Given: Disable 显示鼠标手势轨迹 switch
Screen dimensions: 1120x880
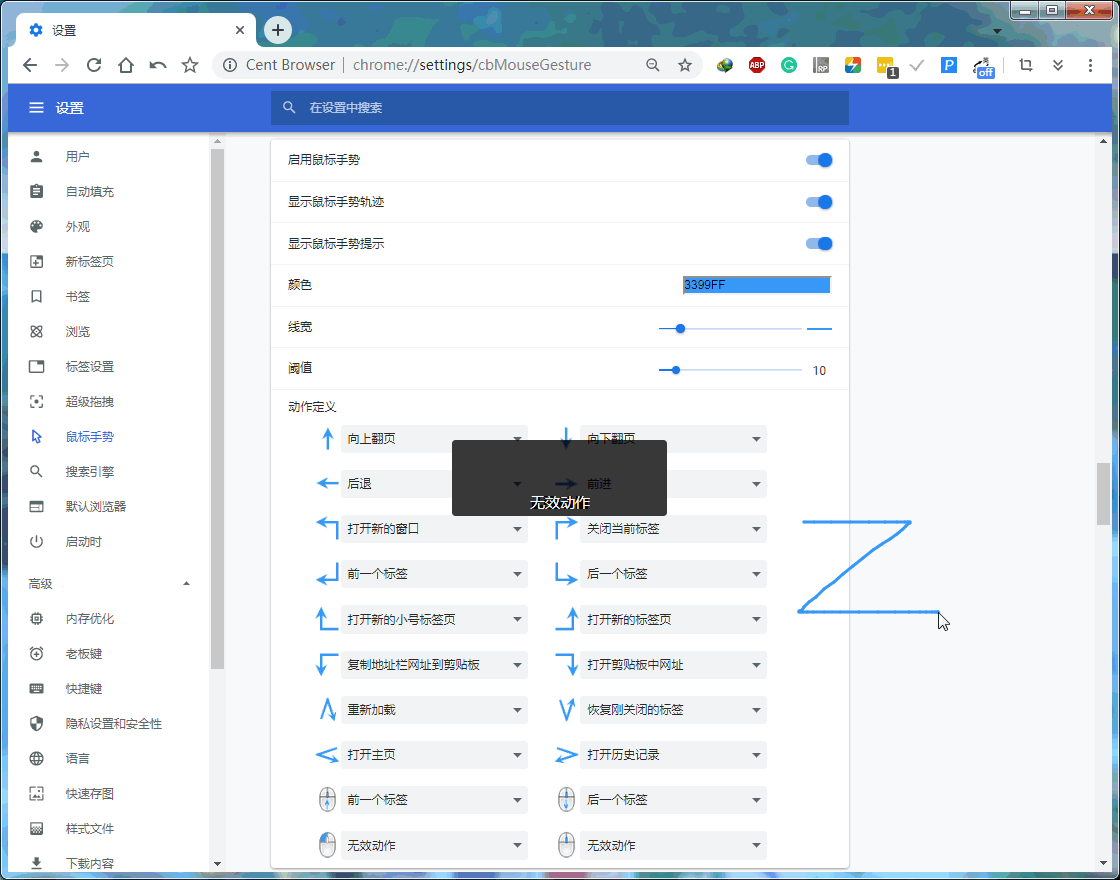Looking at the screenshot, I should pyautogui.click(x=818, y=202).
